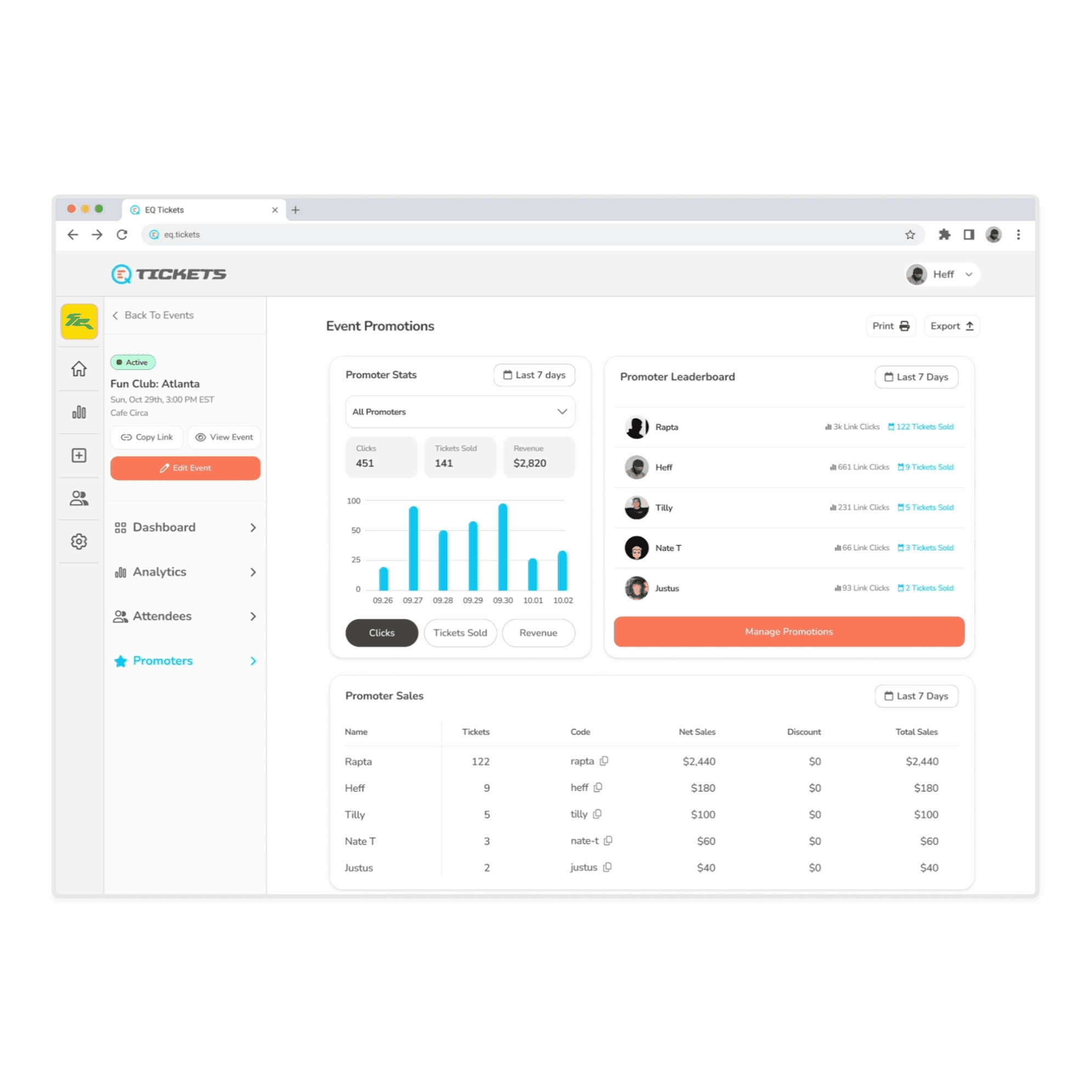Click the Edit Event button
Image resolution: width=1092 pixels, height=1092 pixels.
tap(185, 468)
